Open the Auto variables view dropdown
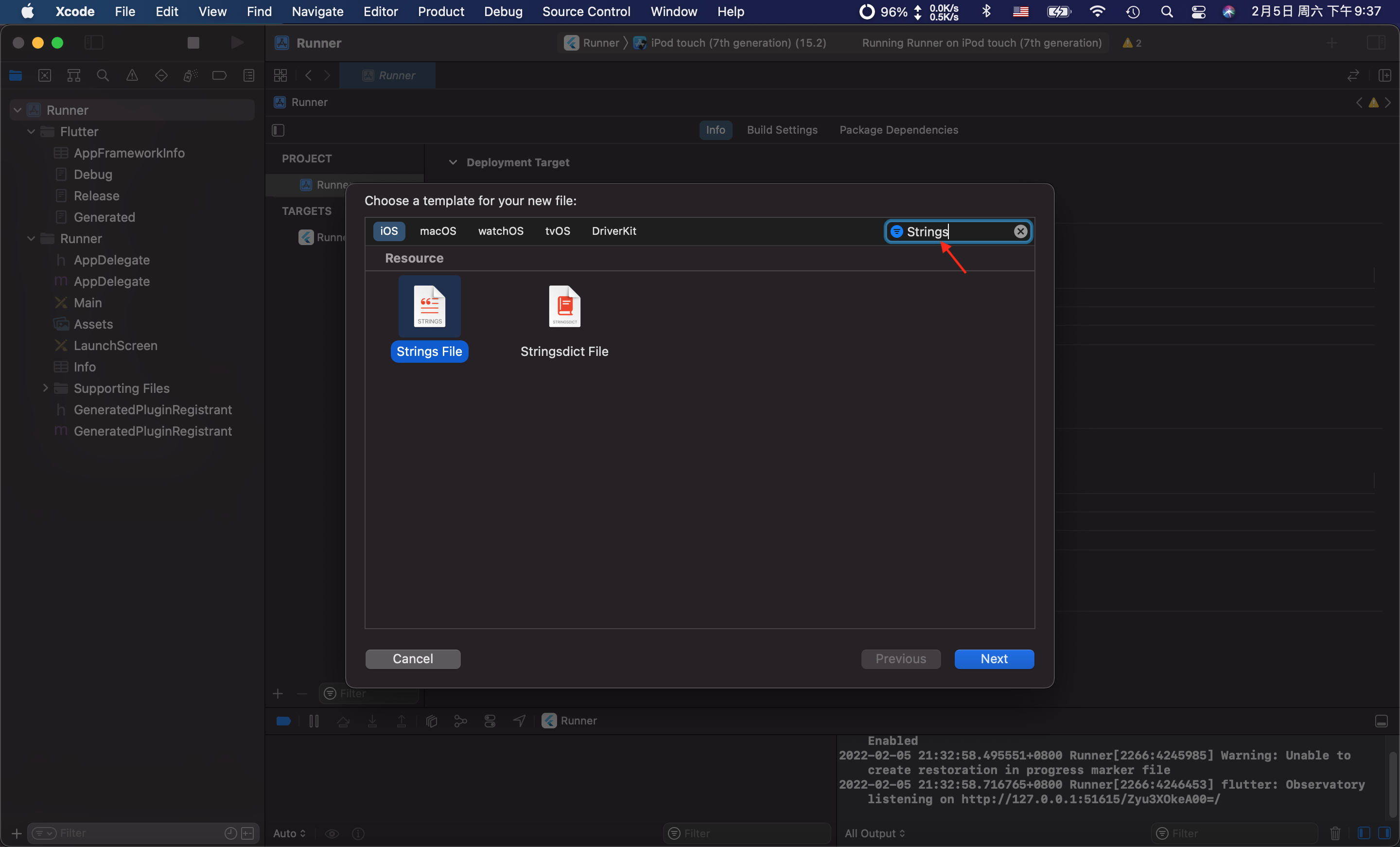 pyautogui.click(x=290, y=833)
